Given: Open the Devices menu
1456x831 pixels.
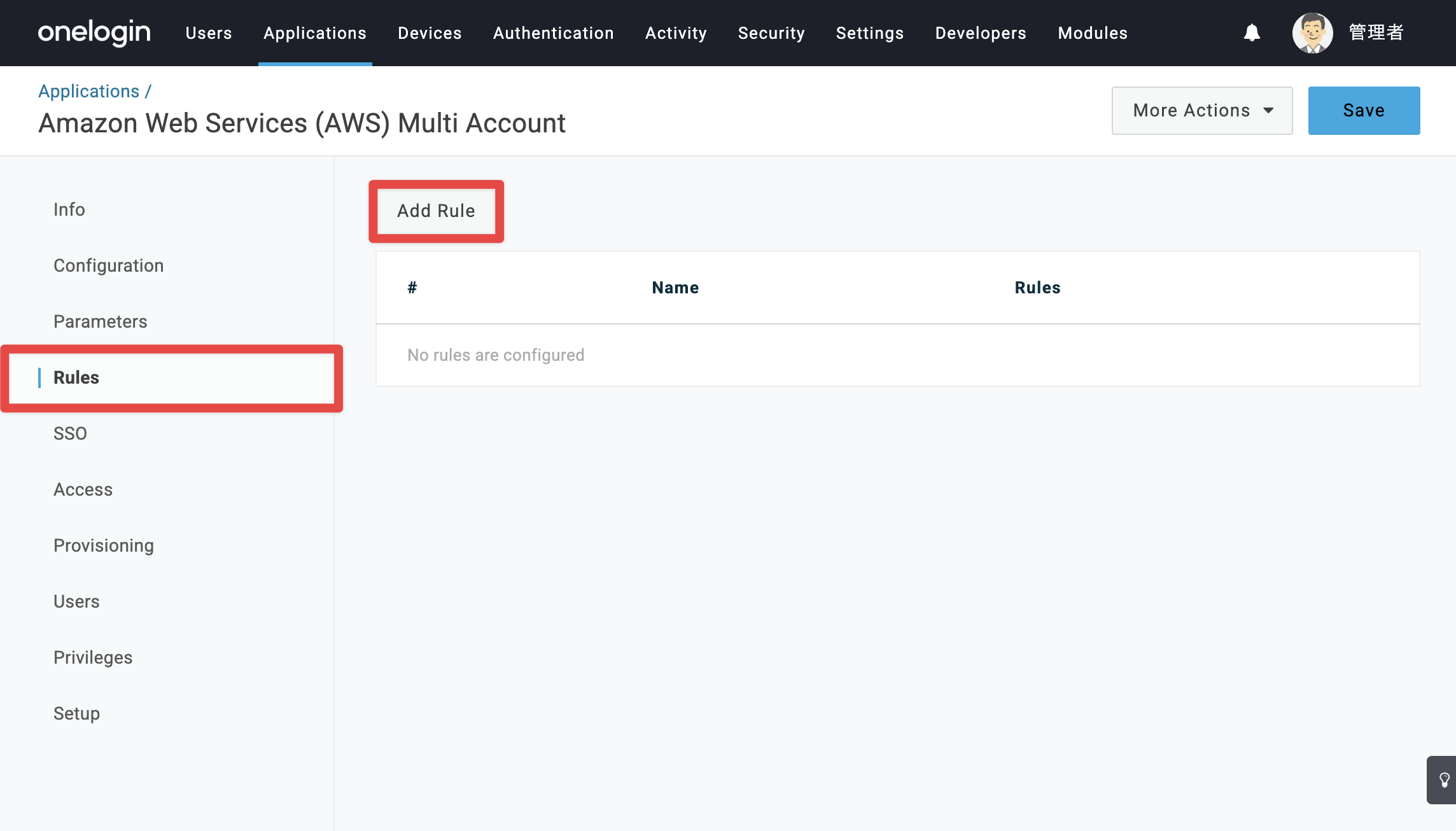Looking at the screenshot, I should pos(430,33).
